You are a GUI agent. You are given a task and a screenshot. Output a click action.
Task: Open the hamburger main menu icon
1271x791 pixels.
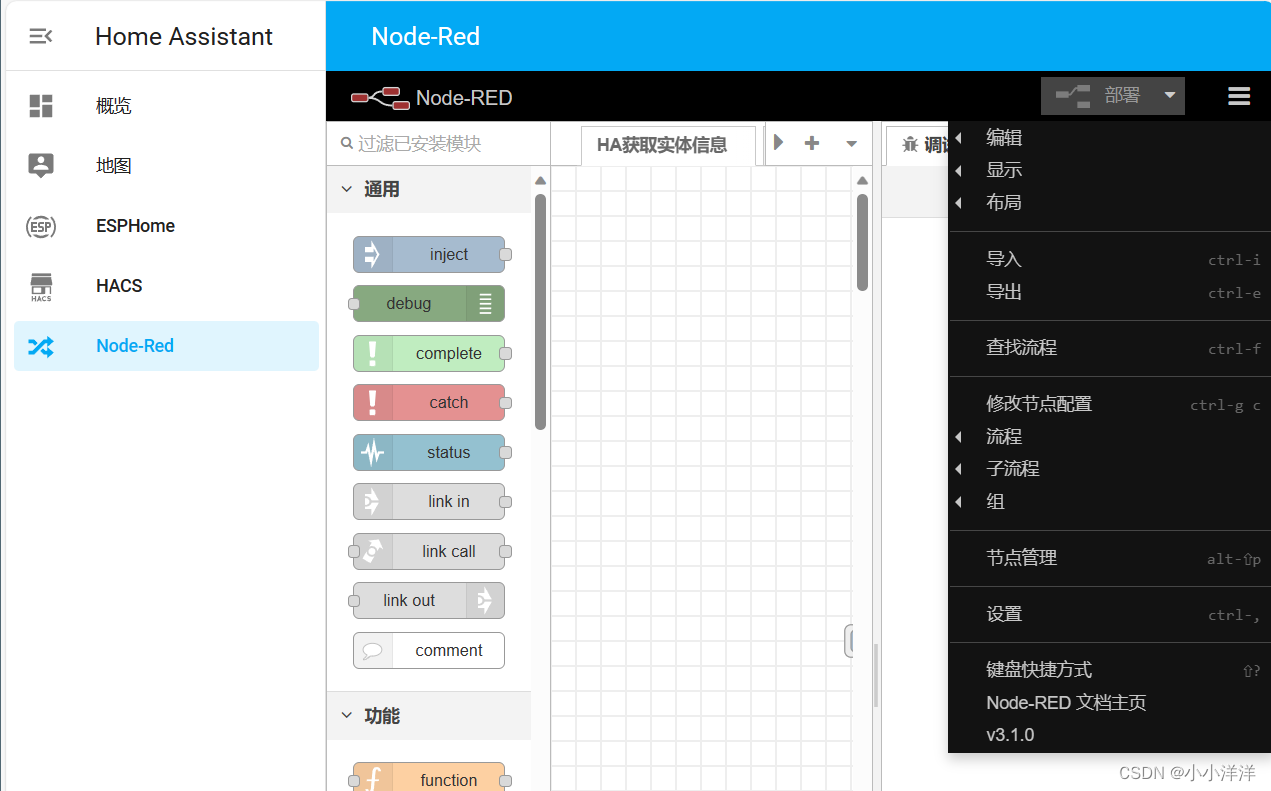click(x=1239, y=96)
